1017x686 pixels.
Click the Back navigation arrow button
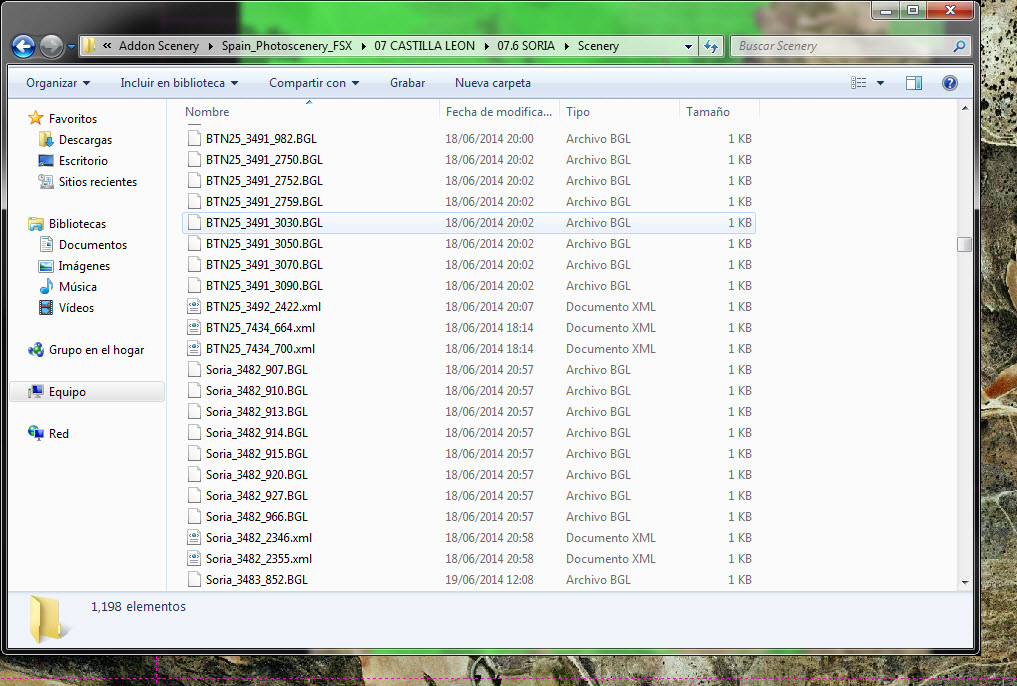tap(24, 46)
